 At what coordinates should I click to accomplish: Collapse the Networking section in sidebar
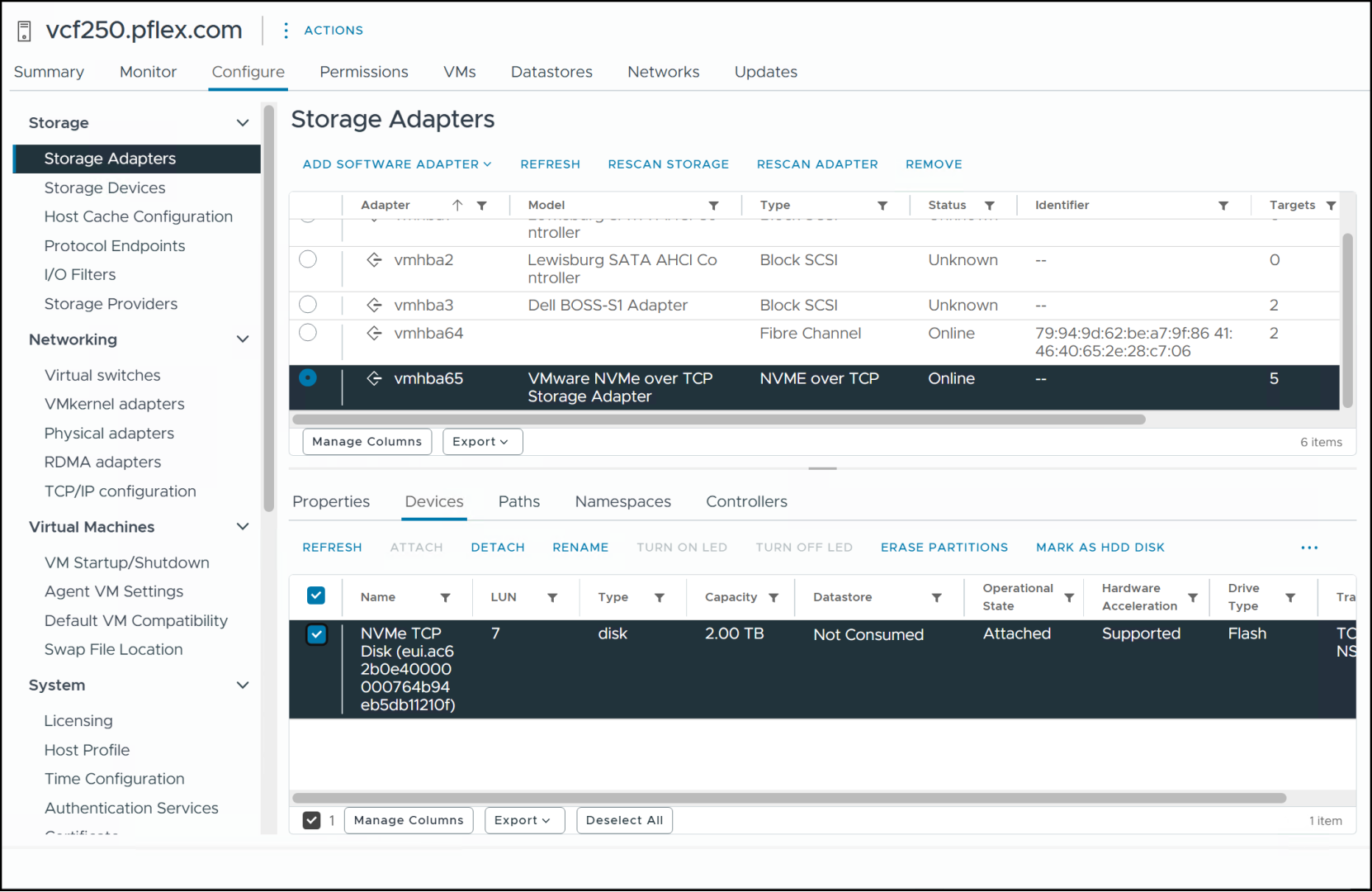(243, 339)
